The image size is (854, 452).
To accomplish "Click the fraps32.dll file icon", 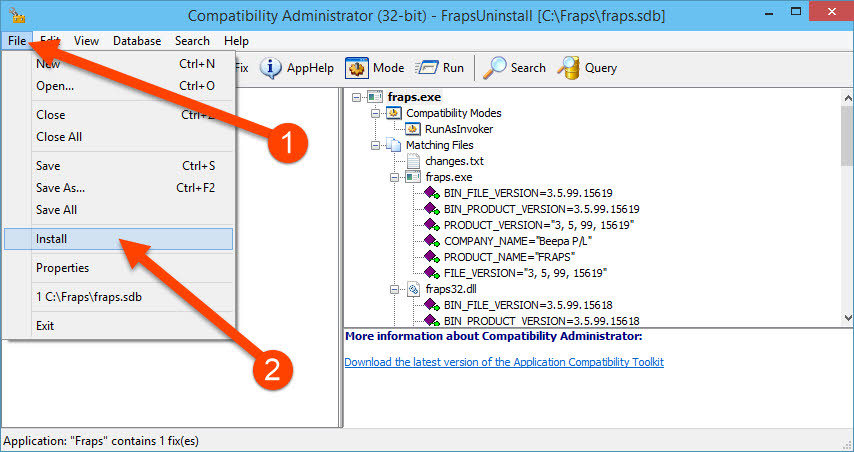I will coord(412,289).
